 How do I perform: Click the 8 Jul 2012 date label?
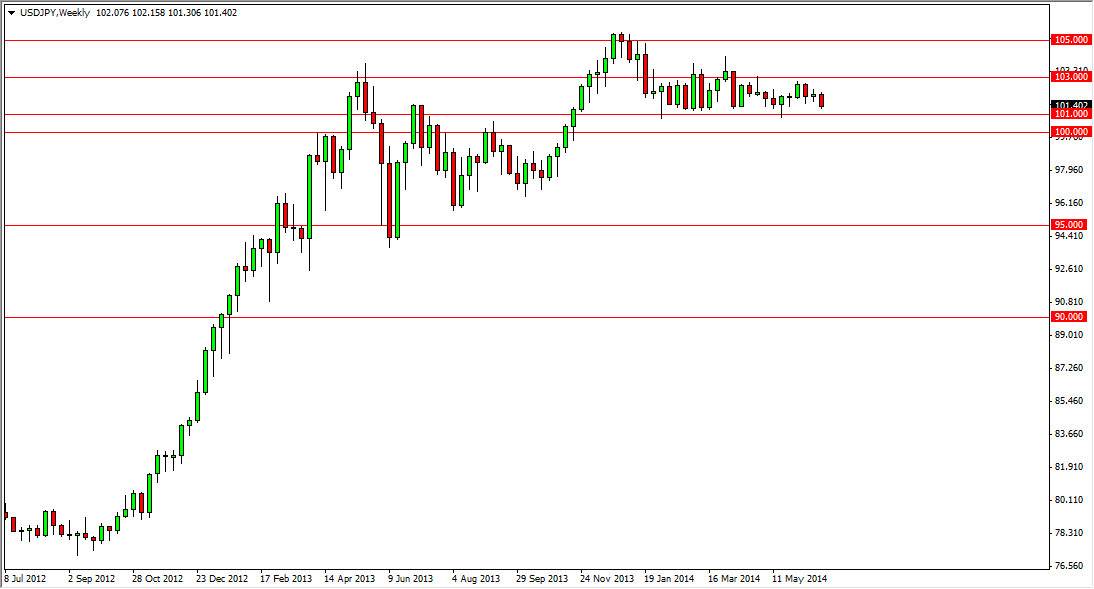[26, 580]
